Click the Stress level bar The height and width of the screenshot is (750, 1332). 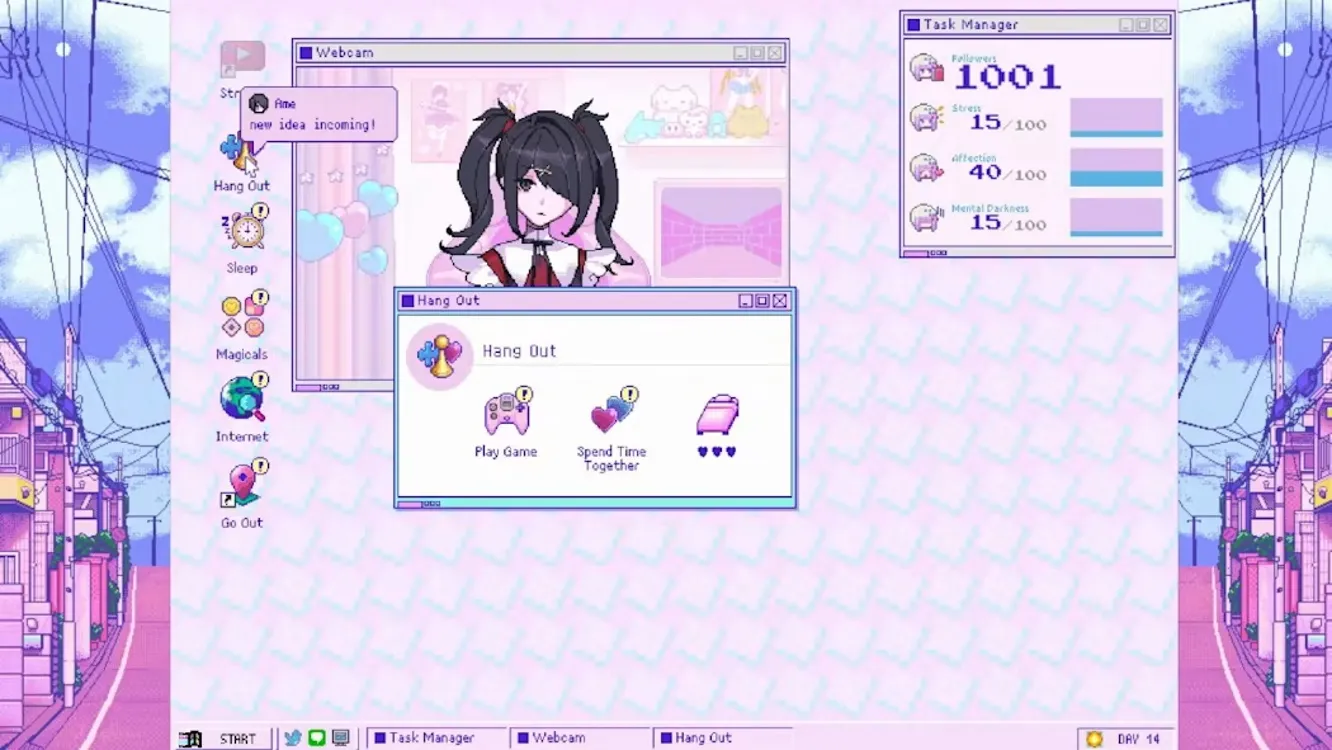click(1116, 118)
